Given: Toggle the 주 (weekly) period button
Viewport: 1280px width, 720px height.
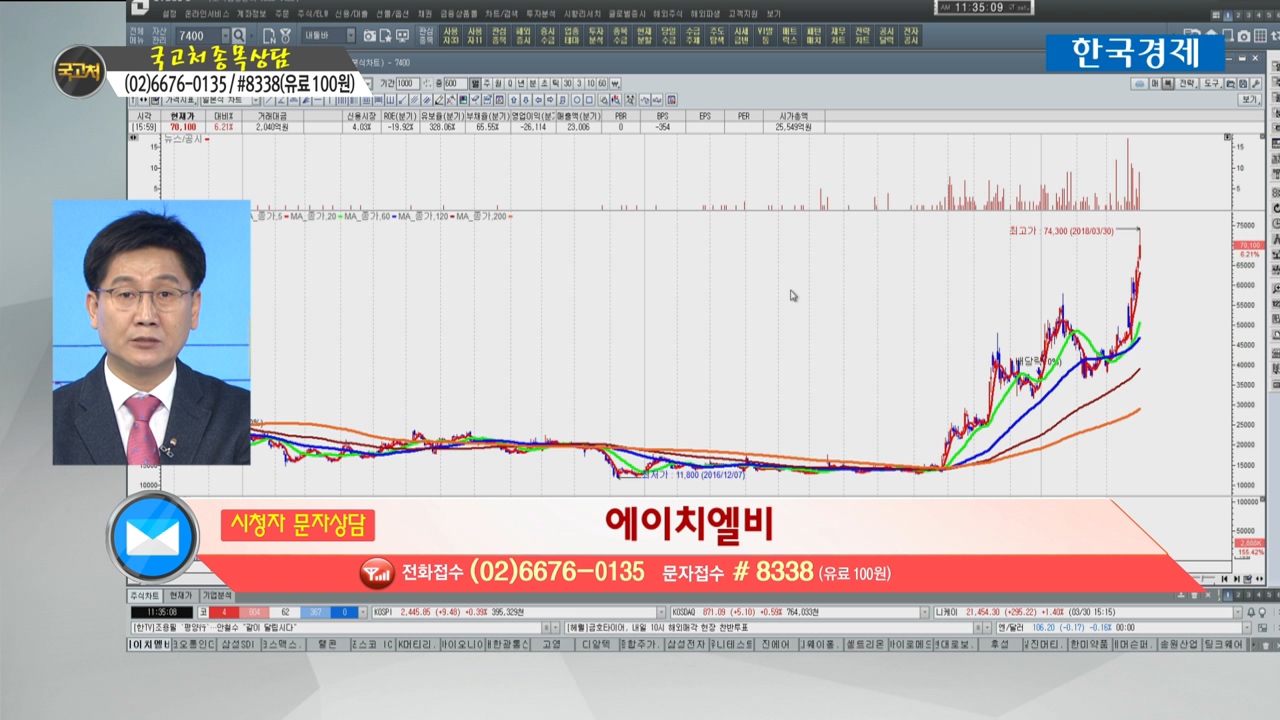Looking at the screenshot, I should click(485, 84).
